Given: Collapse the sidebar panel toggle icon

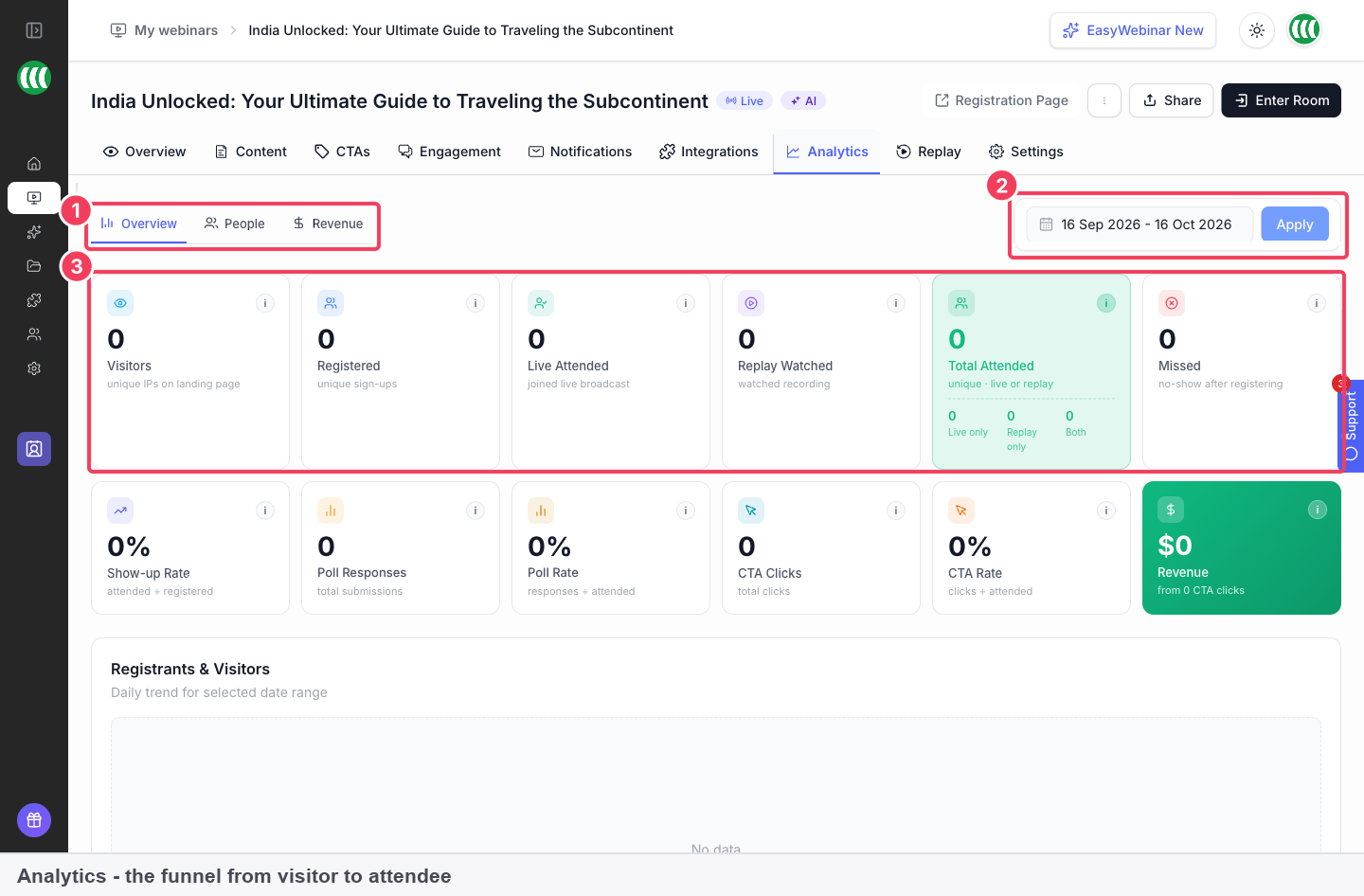Looking at the screenshot, I should [x=34, y=30].
